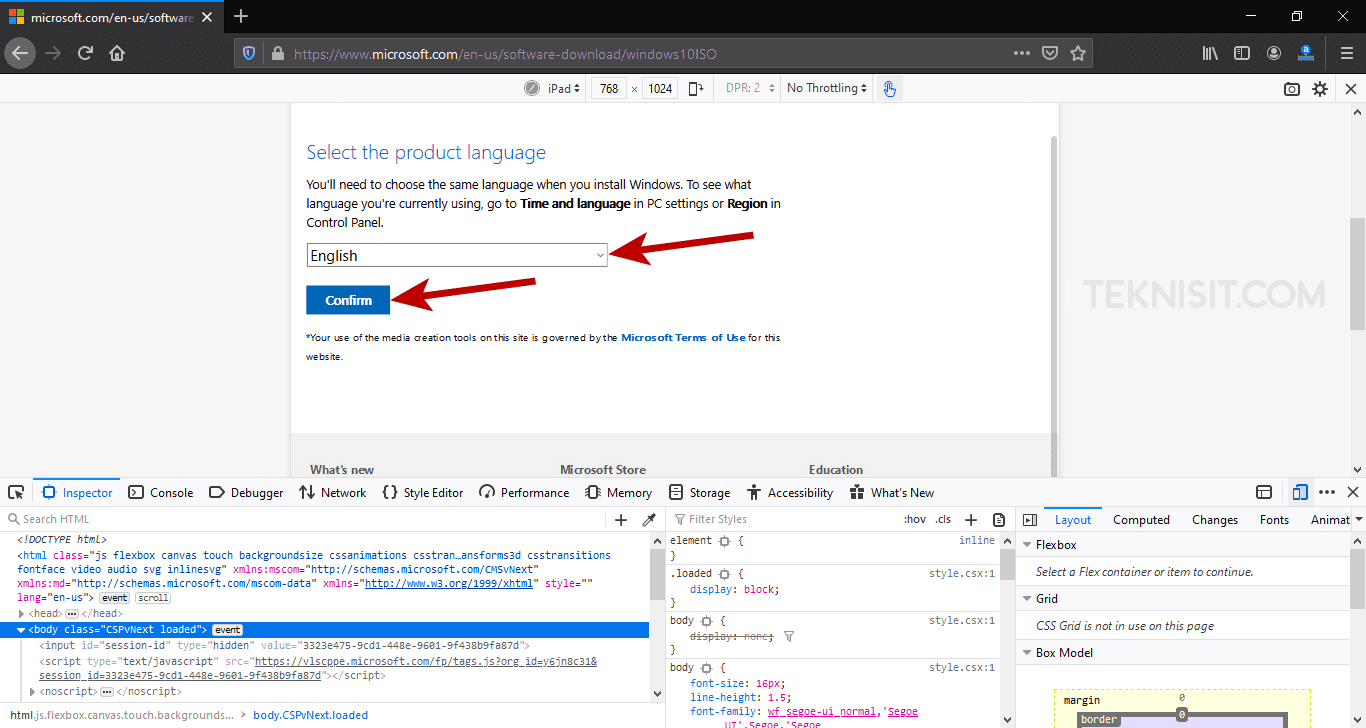Open the Accessibility panel
This screenshot has width=1366, height=728.
pos(789,492)
